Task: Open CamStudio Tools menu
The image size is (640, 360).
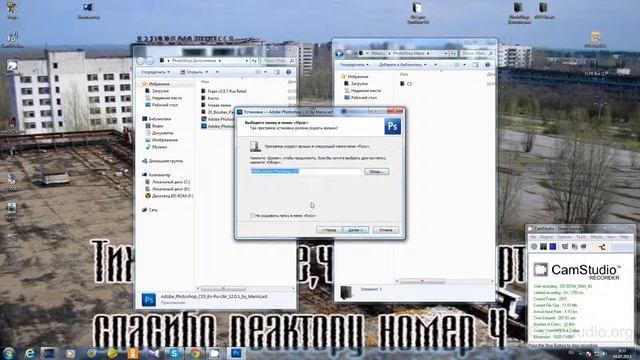Action: (x=581, y=237)
